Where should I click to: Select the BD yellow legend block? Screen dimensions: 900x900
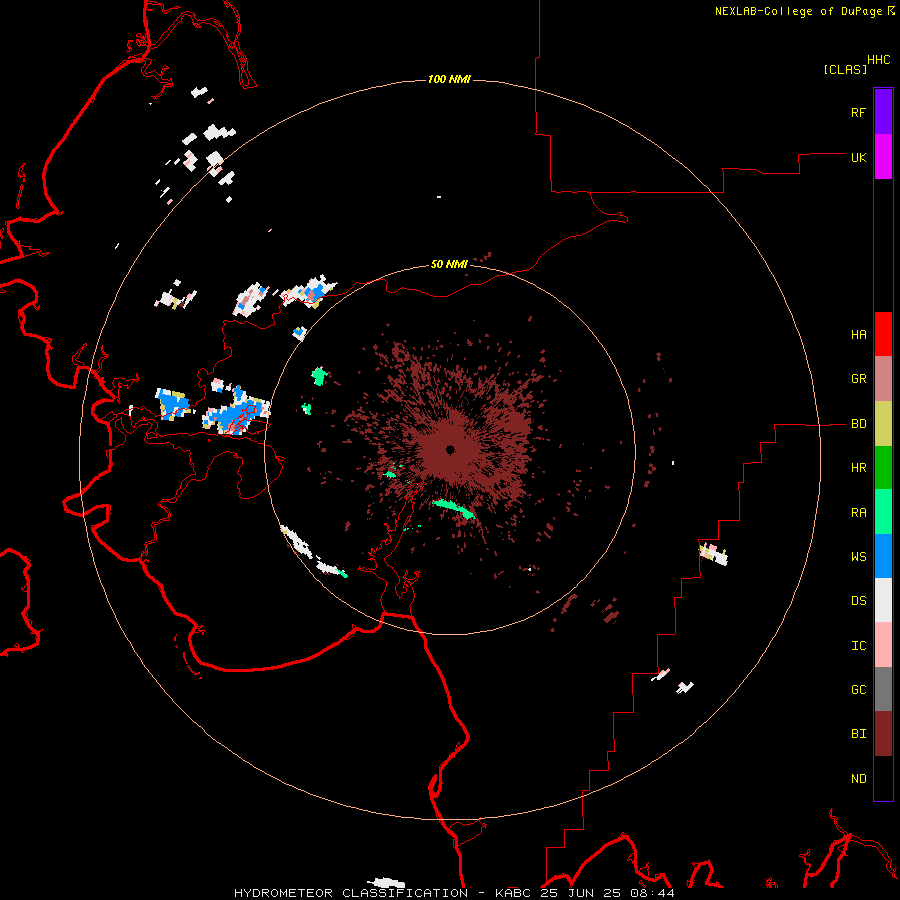point(883,424)
